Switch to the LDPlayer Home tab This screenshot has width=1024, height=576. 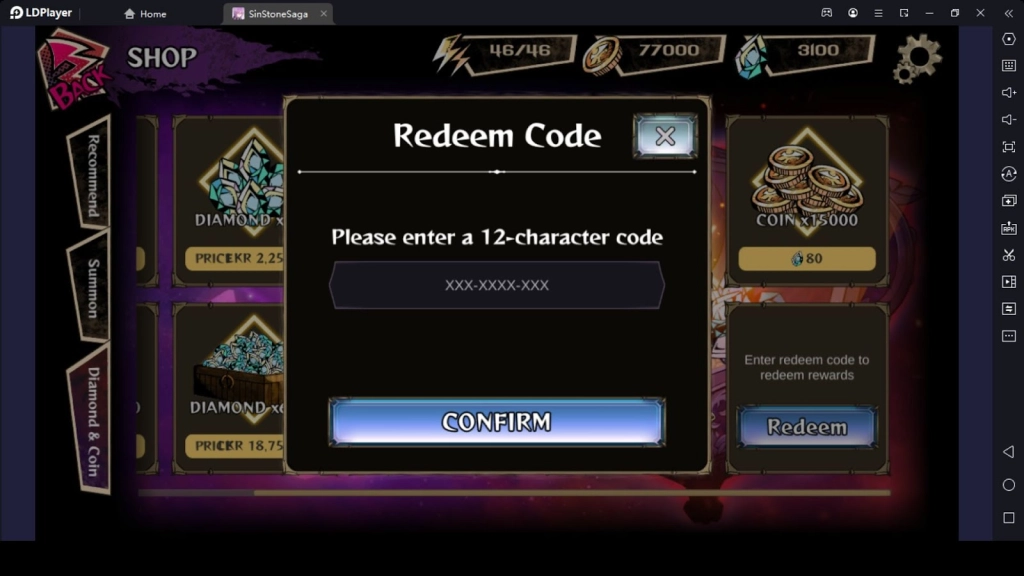point(145,14)
